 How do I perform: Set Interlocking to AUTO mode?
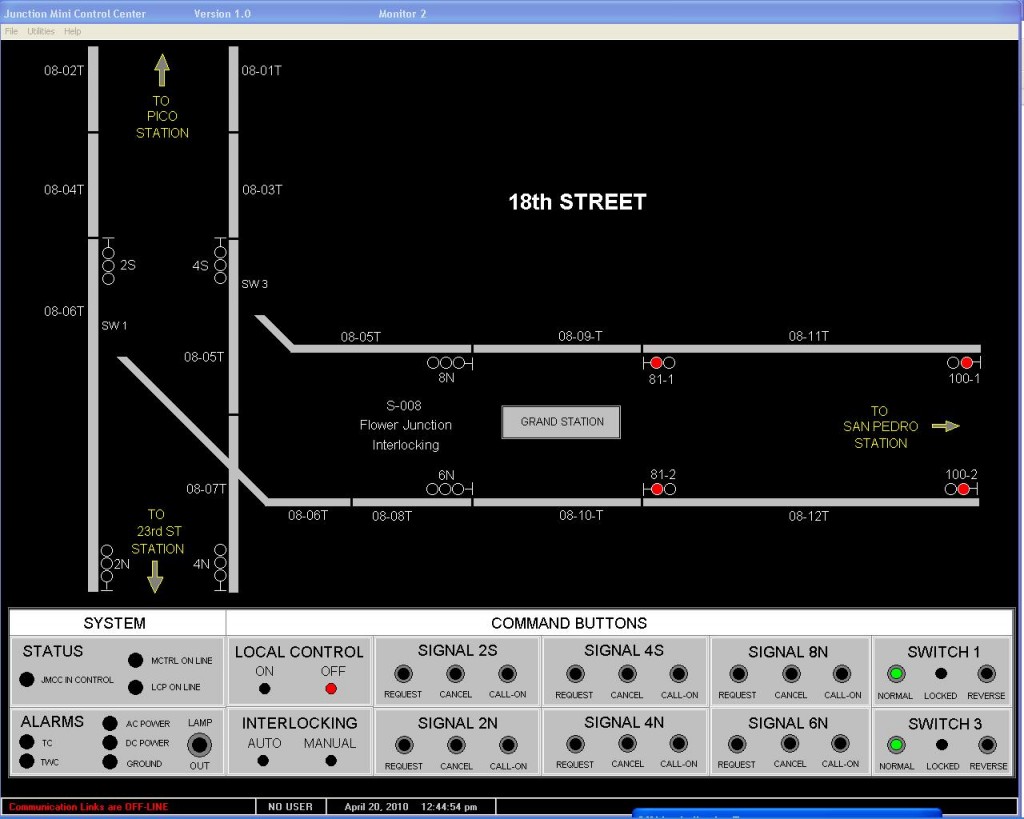pyautogui.click(x=264, y=760)
